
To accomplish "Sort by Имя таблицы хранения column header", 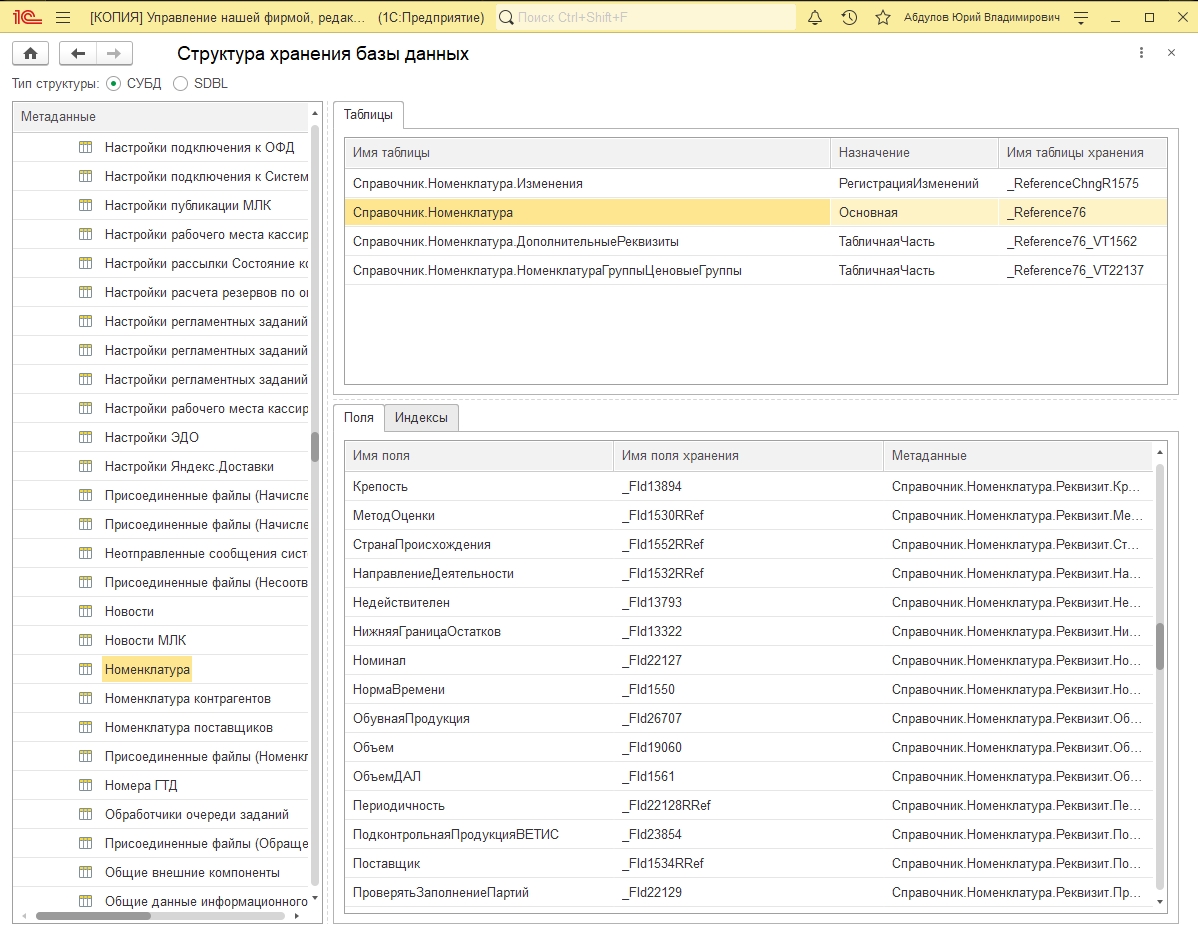I will pos(1083,153).
